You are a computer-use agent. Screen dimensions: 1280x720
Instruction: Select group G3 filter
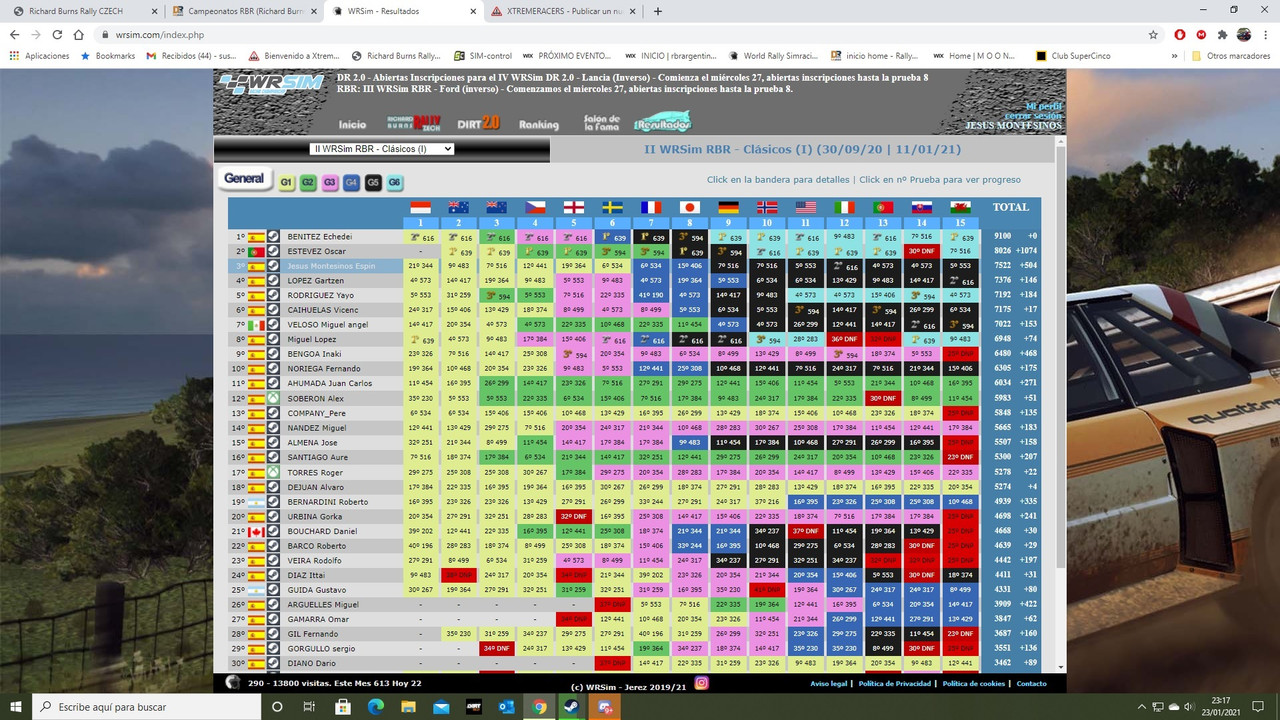pyautogui.click(x=330, y=183)
